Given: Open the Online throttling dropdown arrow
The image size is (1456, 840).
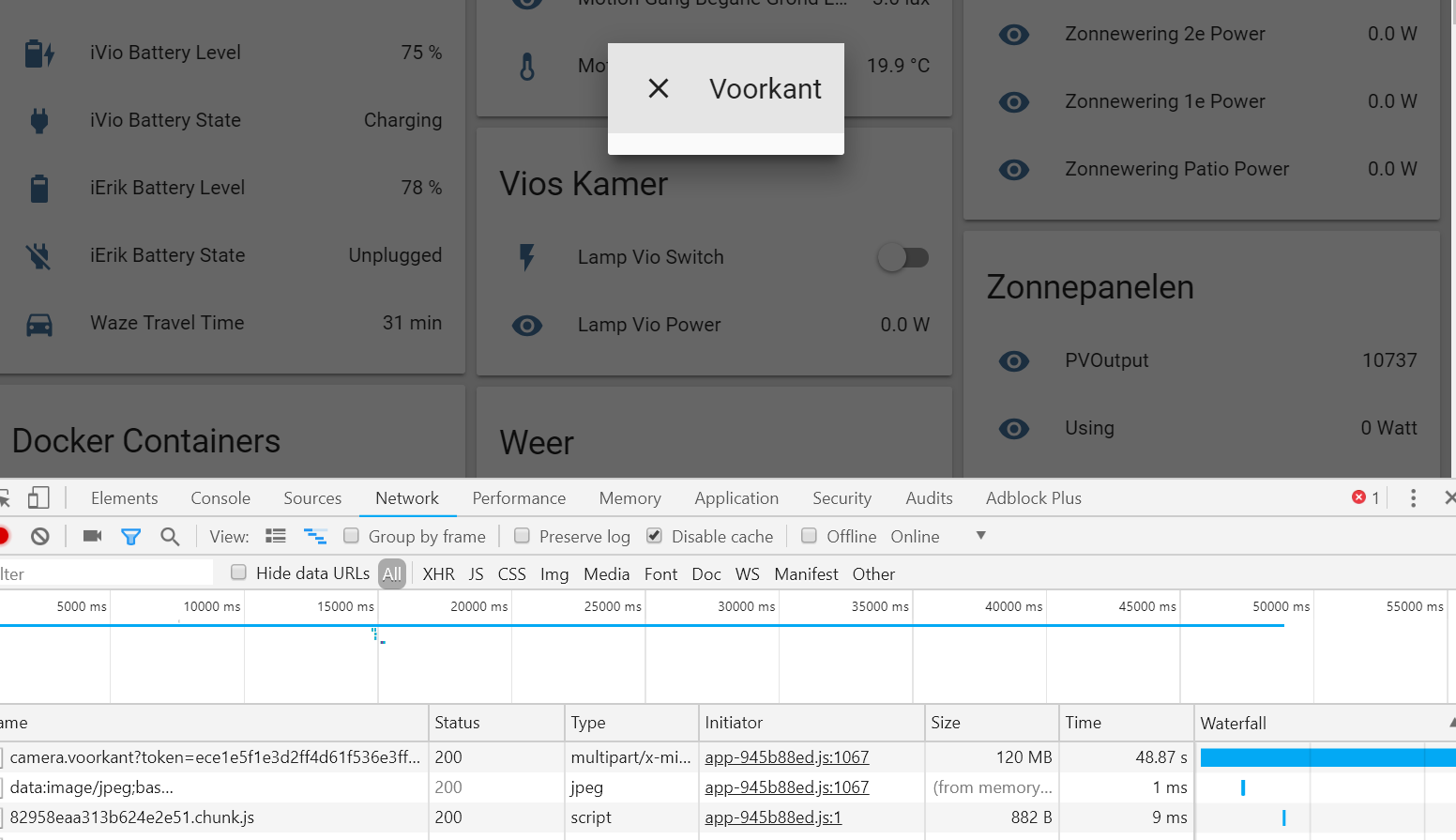Looking at the screenshot, I should click(x=981, y=535).
